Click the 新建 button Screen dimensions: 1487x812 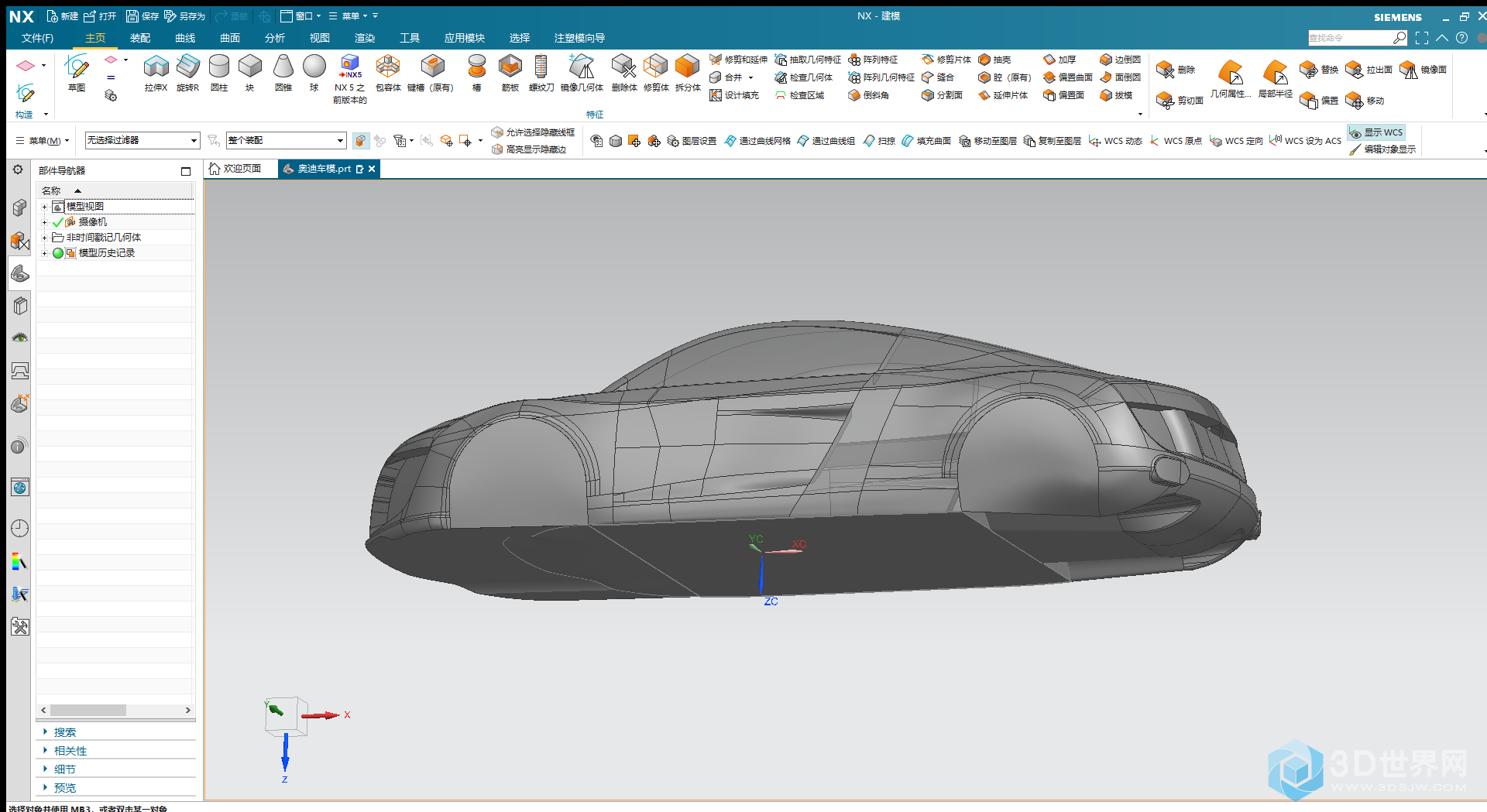62,15
